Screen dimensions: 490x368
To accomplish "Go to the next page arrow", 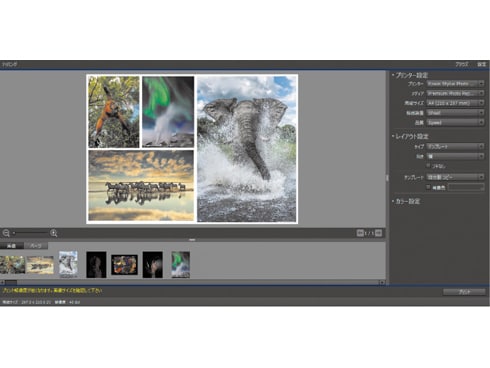I will [378, 233].
